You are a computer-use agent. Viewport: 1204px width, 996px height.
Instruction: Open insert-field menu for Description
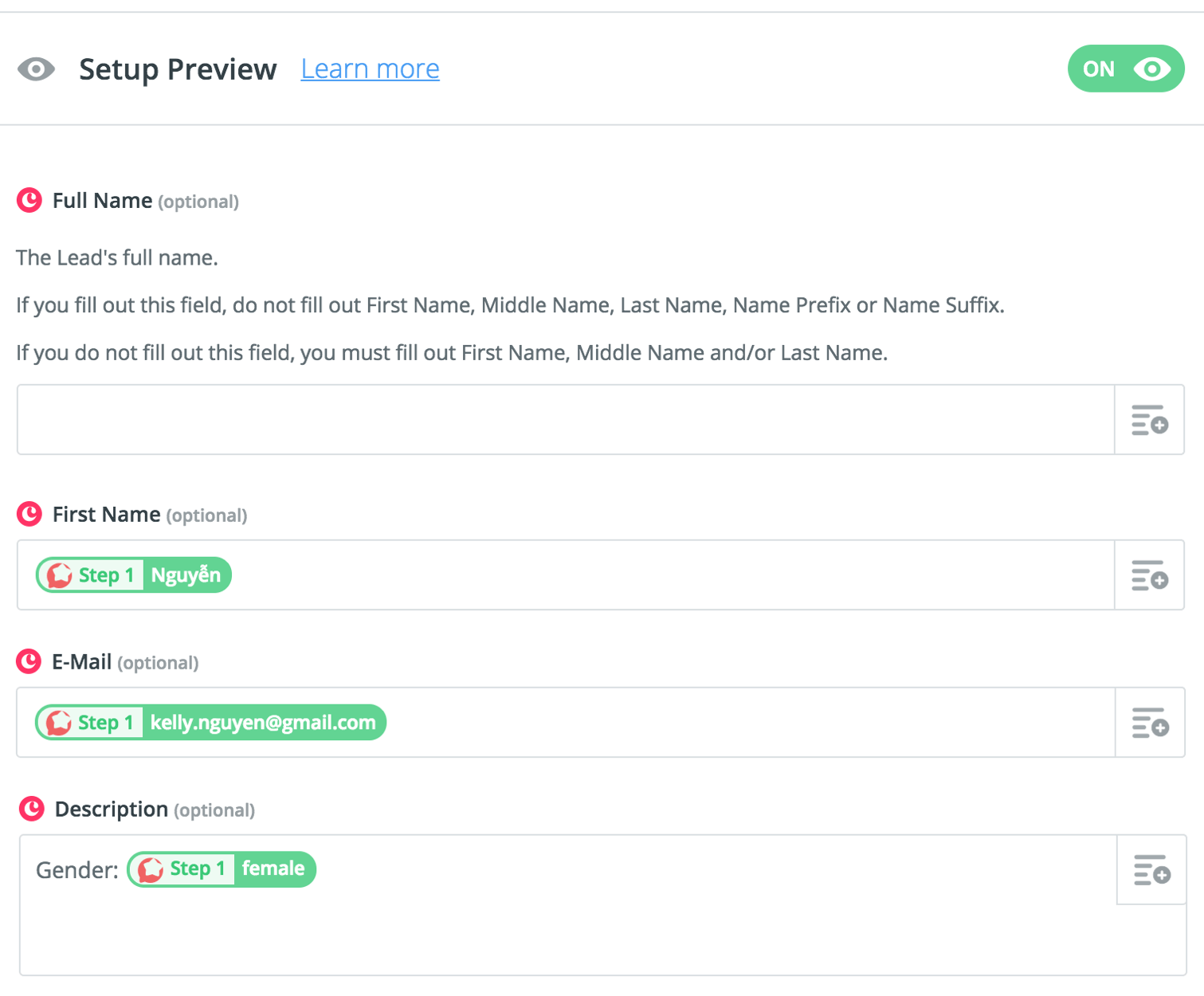[1151, 870]
